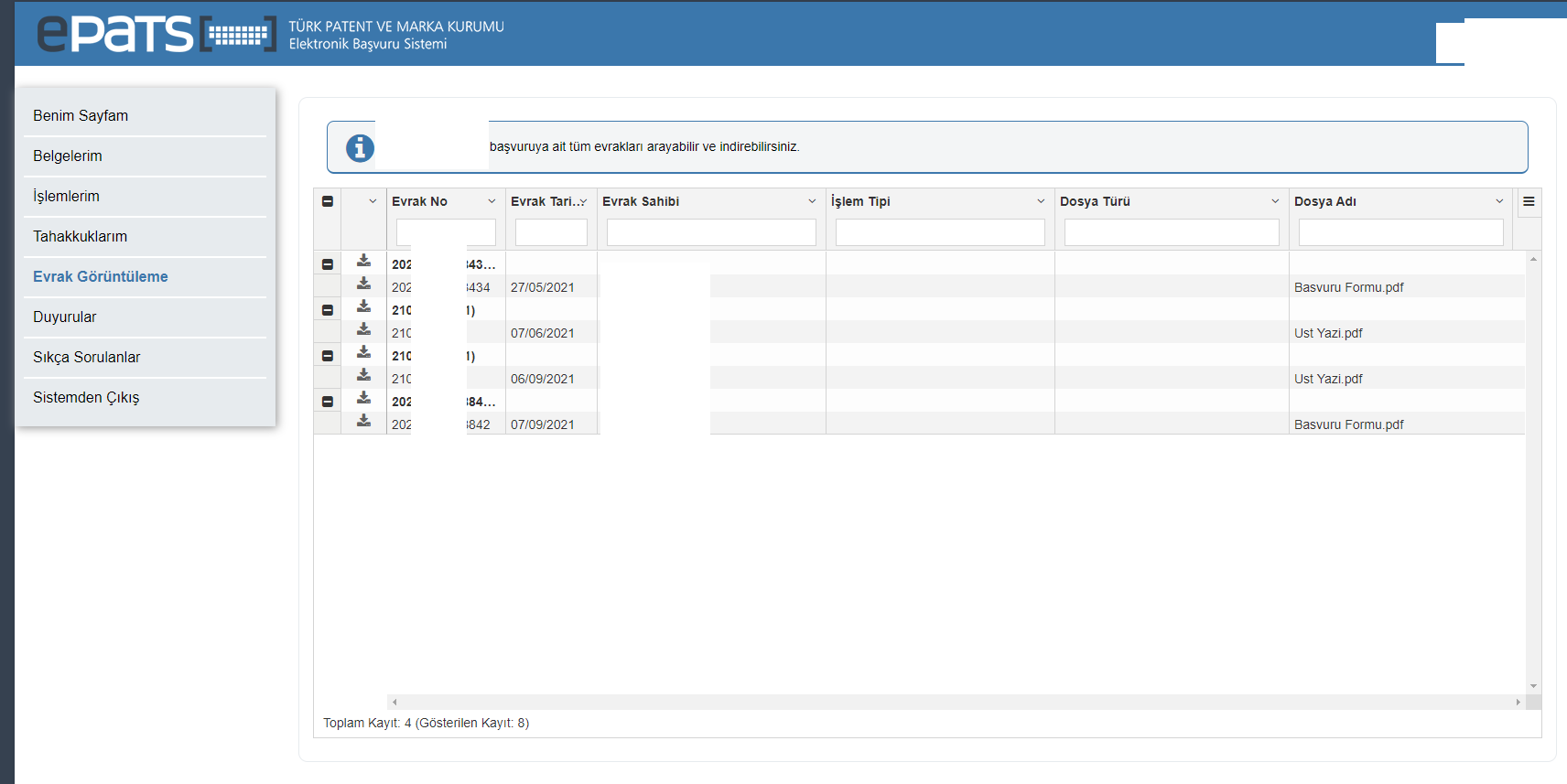
Task: Focus the İşlem Tipi filter field
Action: tap(940, 232)
